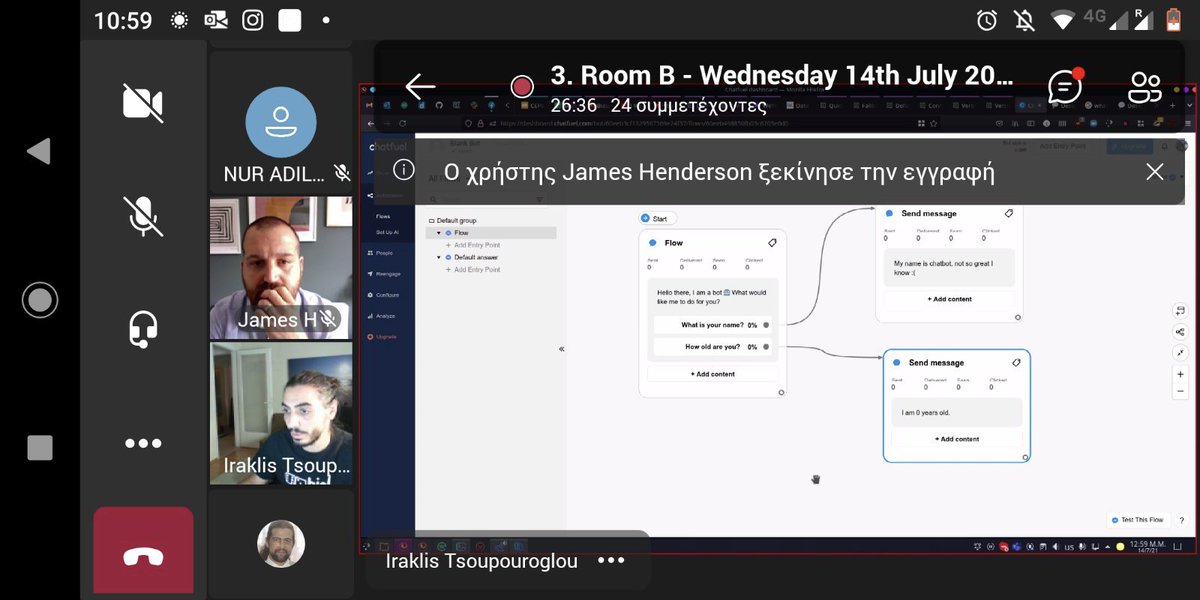Image resolution: width=1200 pixels, height=600 pixels.
Task: Unmute the microphone in Teams
Action: coord(143,216)
